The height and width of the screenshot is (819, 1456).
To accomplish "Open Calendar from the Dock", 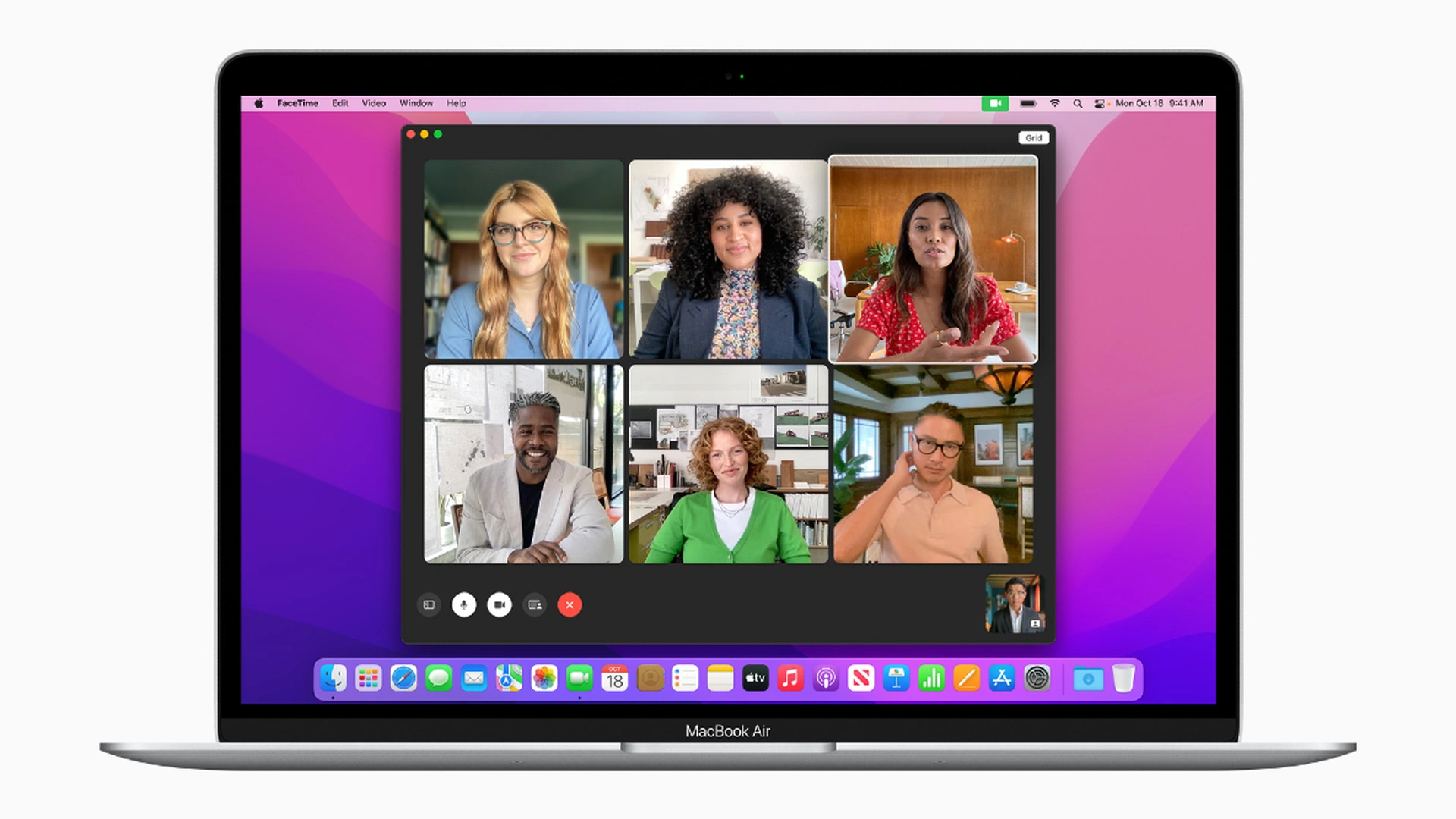I will 614,678.
